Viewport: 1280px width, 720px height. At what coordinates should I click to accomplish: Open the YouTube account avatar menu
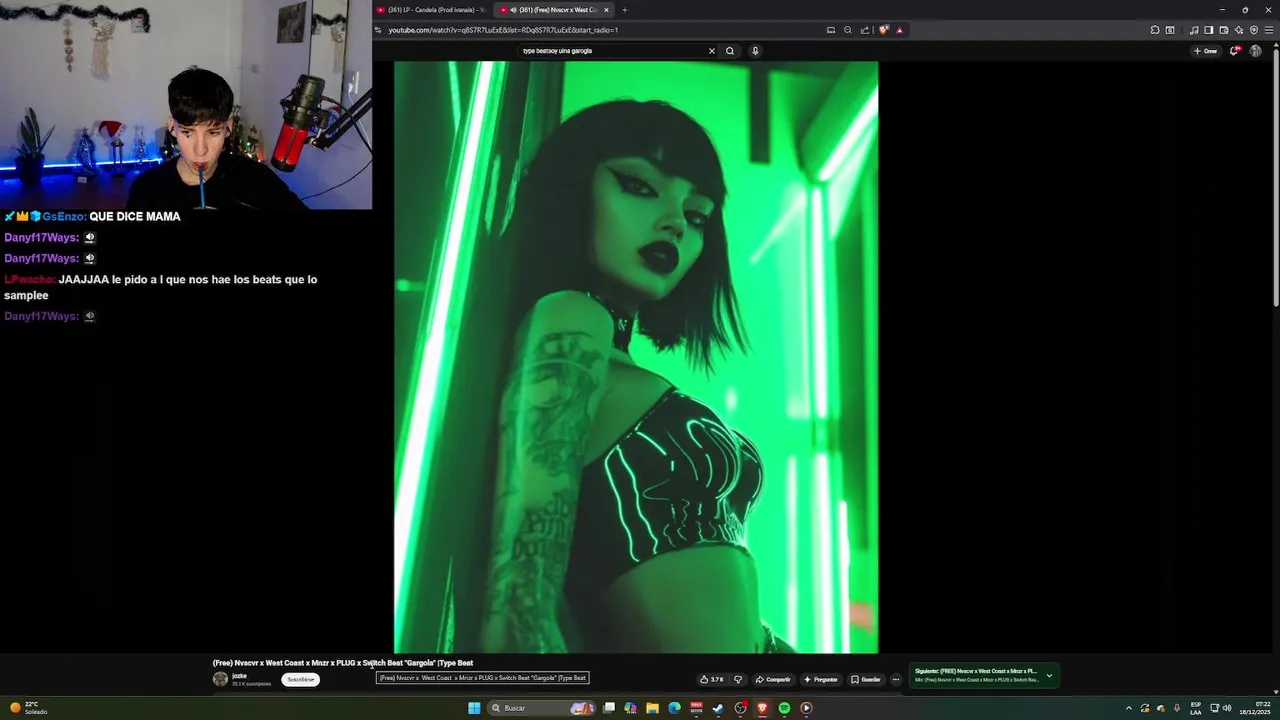(x=1256, y=51)
